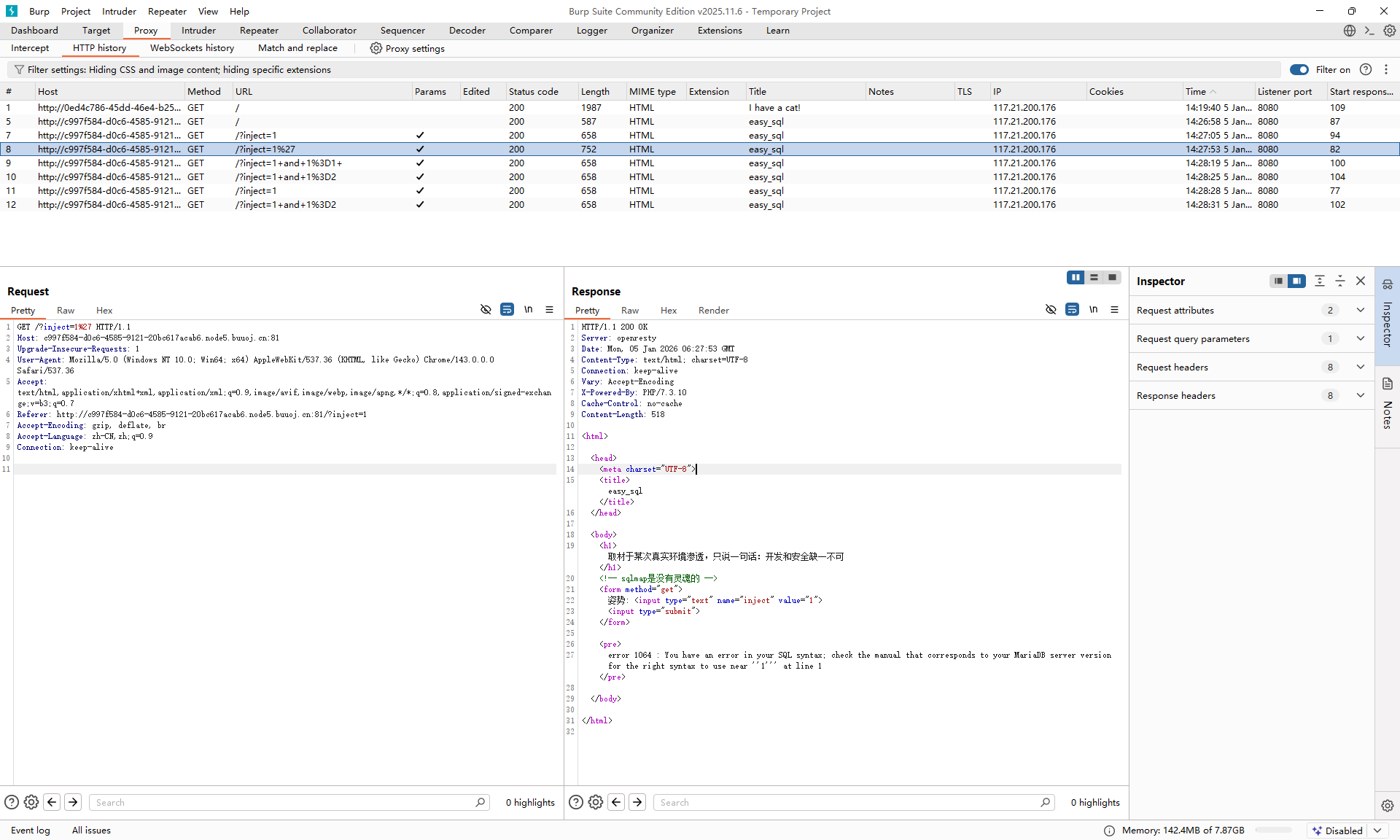Viewport: 1400px width, 840px height.
Task: Turn off the Filter on switch
Action: (x=1299, y=70)
